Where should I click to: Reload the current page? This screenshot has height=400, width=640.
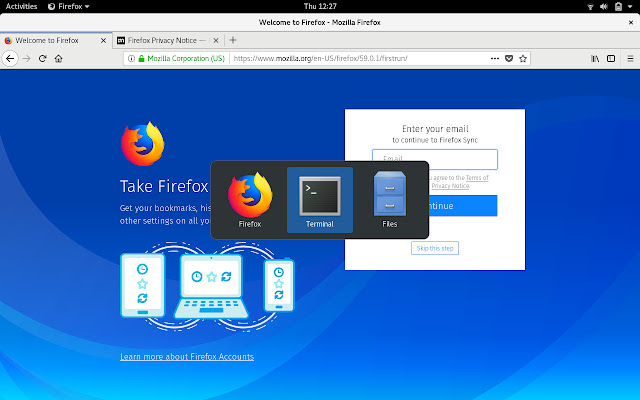(x=42, y=58)
